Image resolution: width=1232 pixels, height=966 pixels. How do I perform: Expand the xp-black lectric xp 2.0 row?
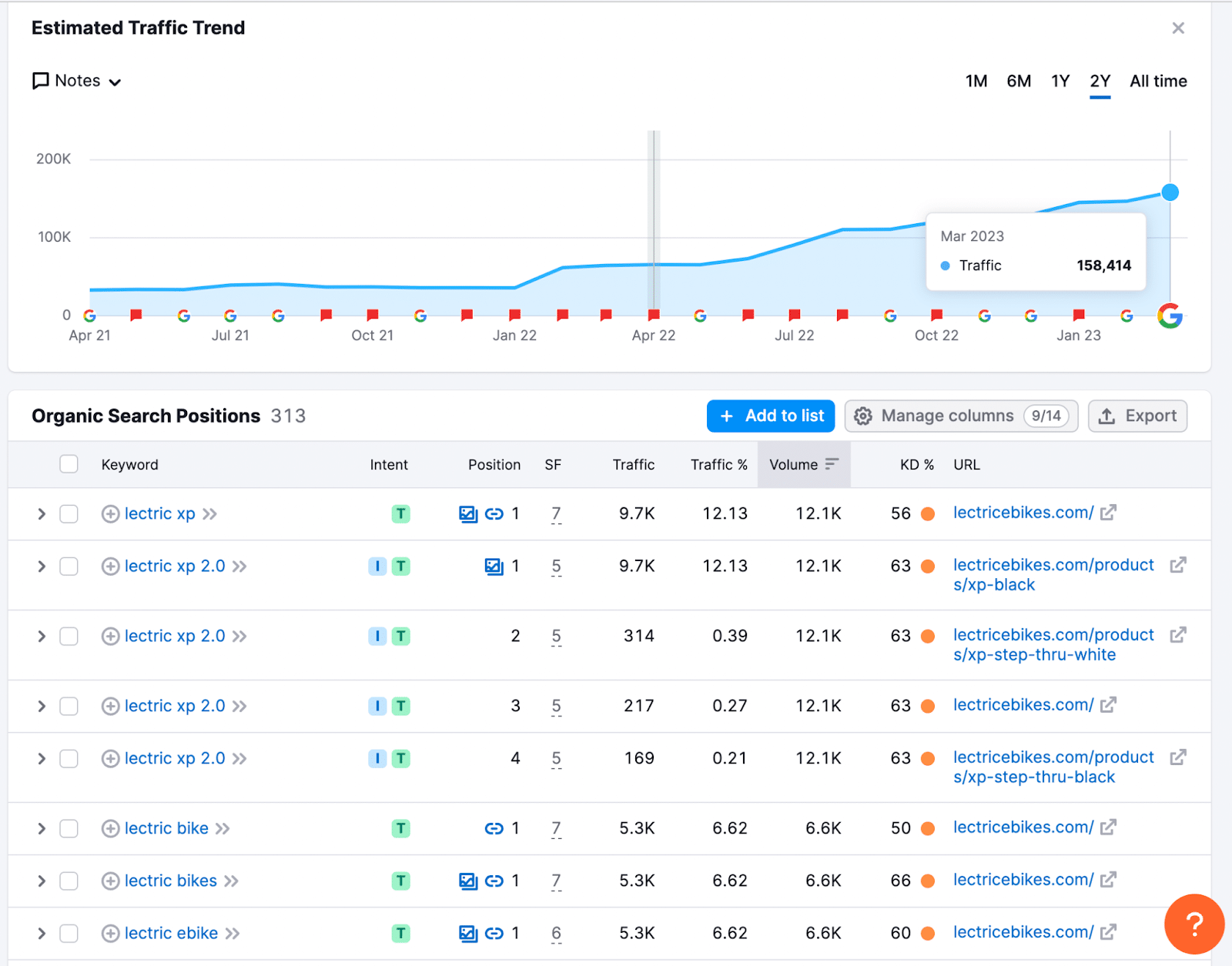click(x=42, y=567)
